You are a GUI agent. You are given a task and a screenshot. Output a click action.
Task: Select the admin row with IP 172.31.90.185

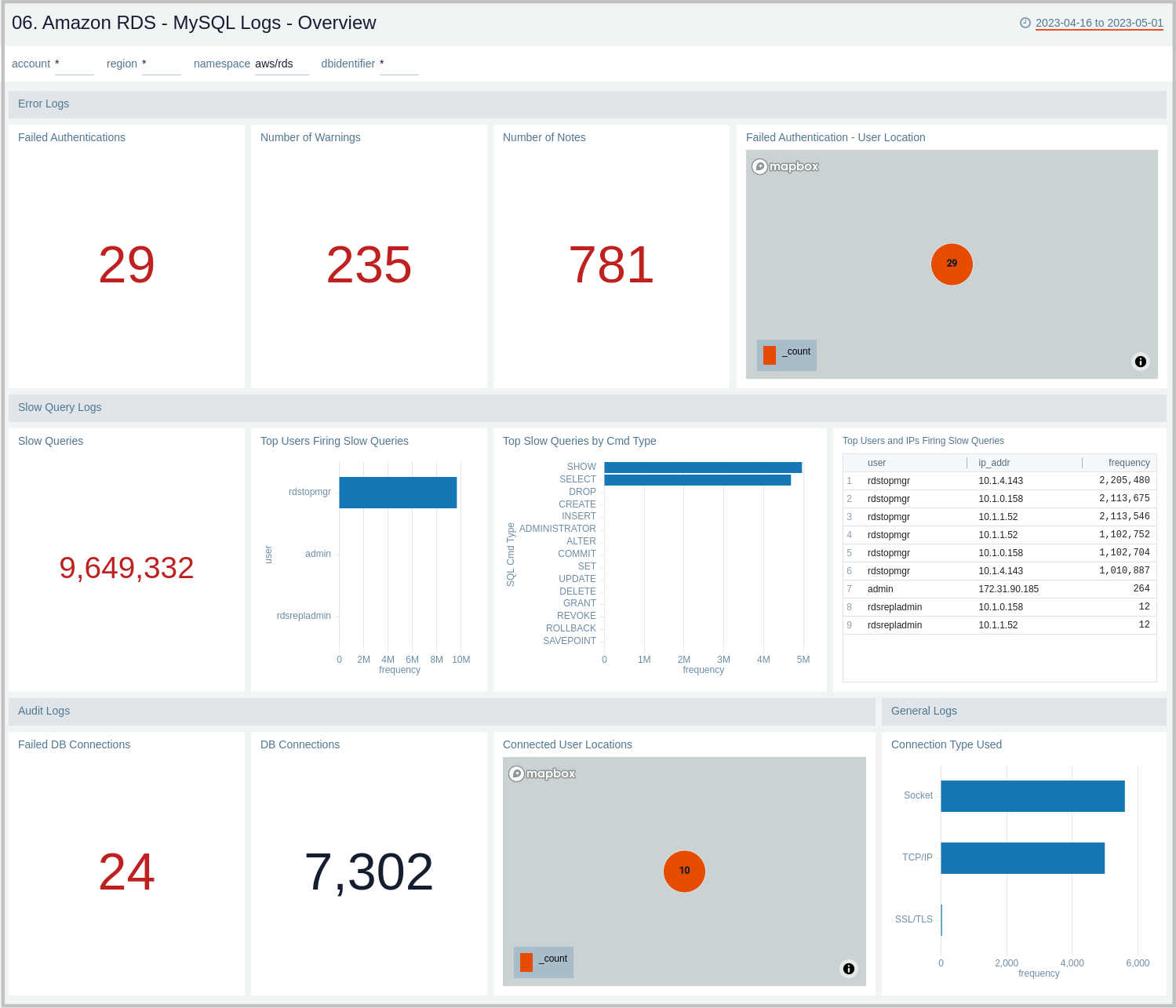996,588
